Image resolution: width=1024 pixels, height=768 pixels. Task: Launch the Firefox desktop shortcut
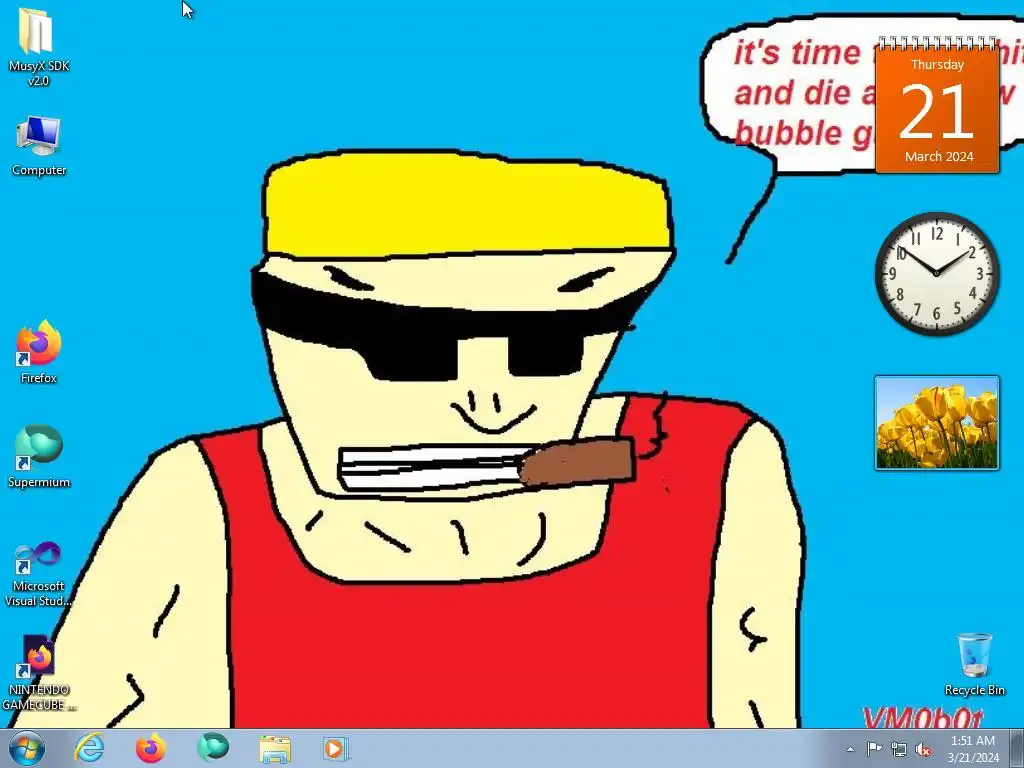pos(39,351)
